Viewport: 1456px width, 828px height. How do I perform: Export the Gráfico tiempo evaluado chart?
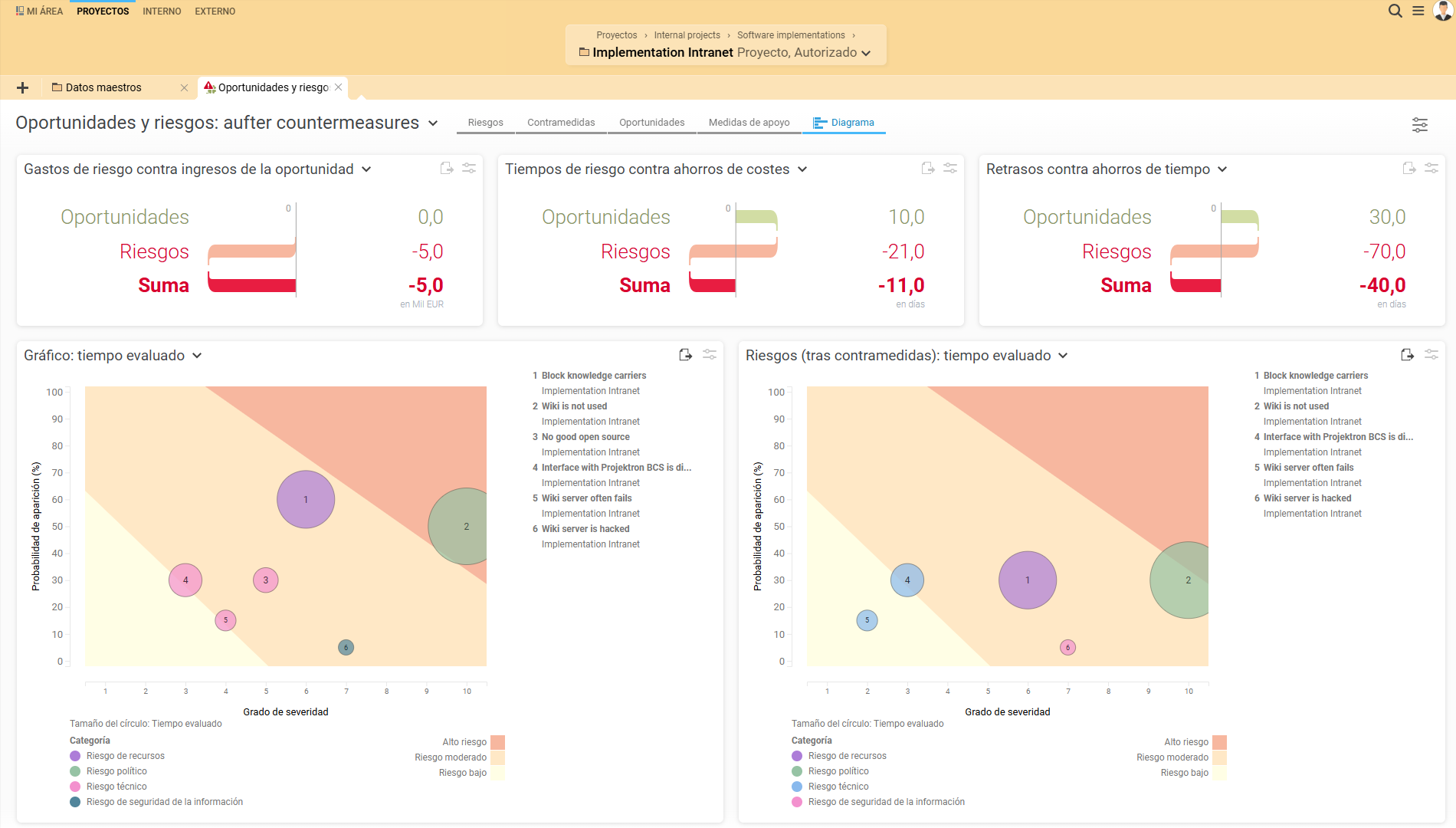(x=686, y=355)
